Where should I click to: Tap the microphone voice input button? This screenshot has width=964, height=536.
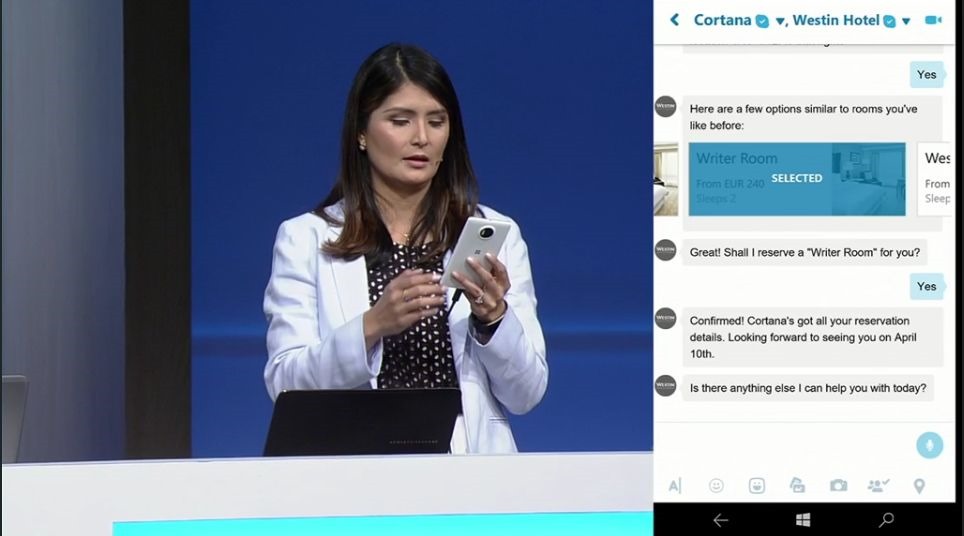(929, 445)
